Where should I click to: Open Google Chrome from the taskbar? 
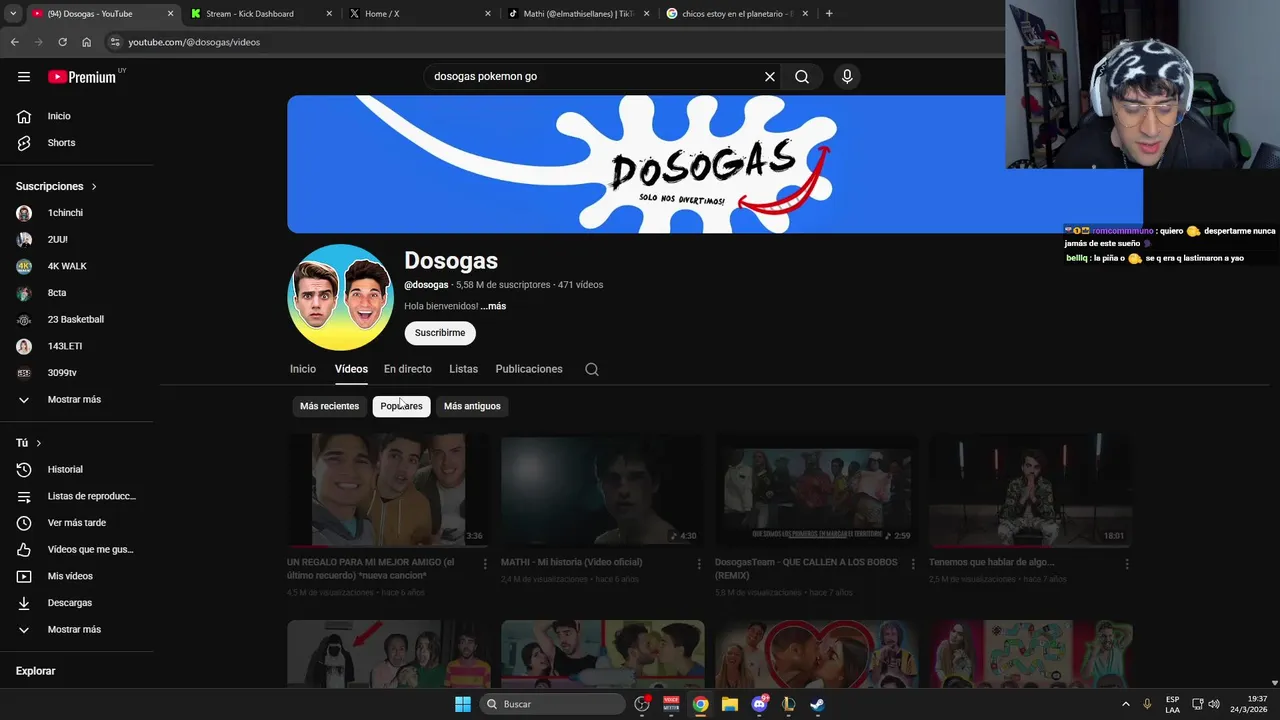click(x=701, y=704)
